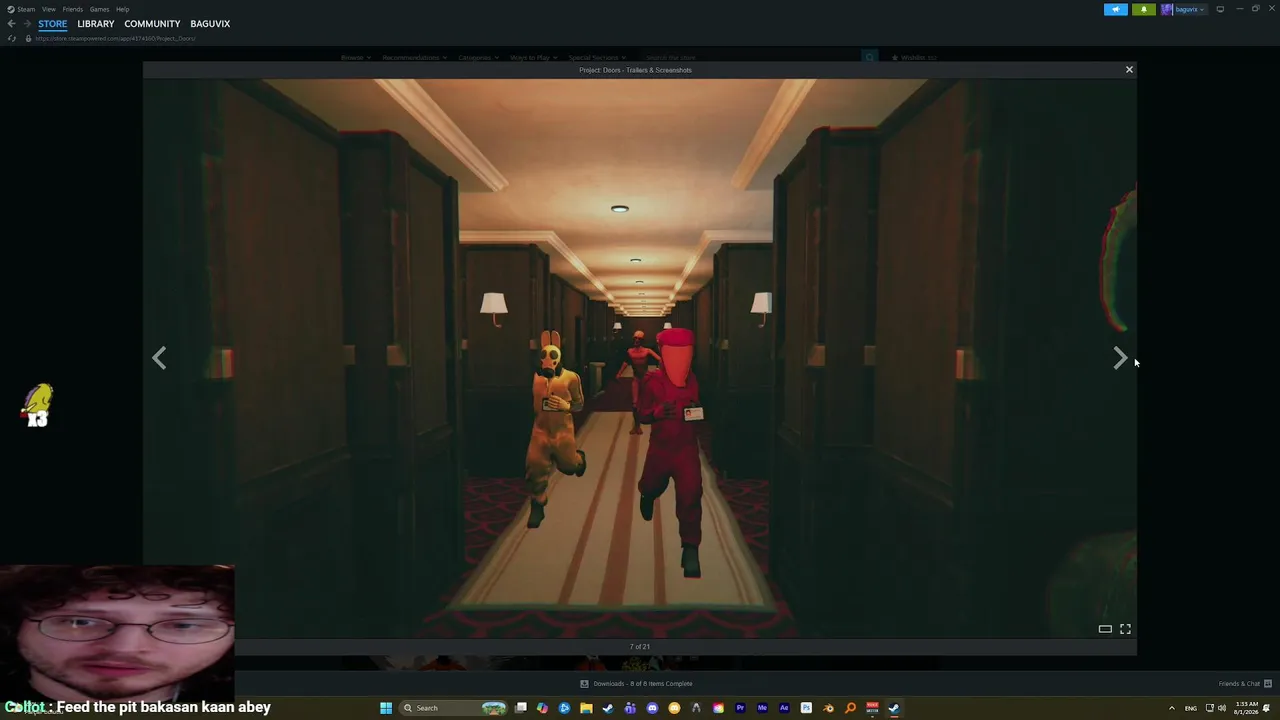Launch Premiere Pro from the taskbar
Image resolution: width=1280 pixels, height=720 pixels.
[x=740, y=708]
